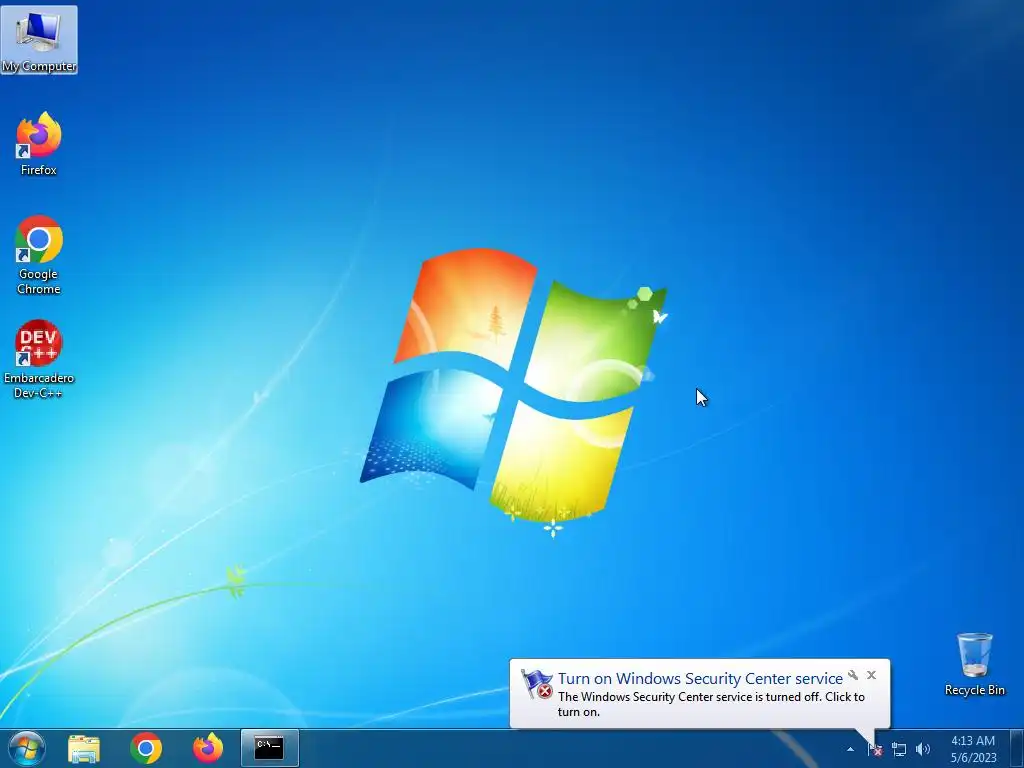Click the Show desktop strip at taskbar end
Screen dimensions: 1024x768
pos(1017,748)
